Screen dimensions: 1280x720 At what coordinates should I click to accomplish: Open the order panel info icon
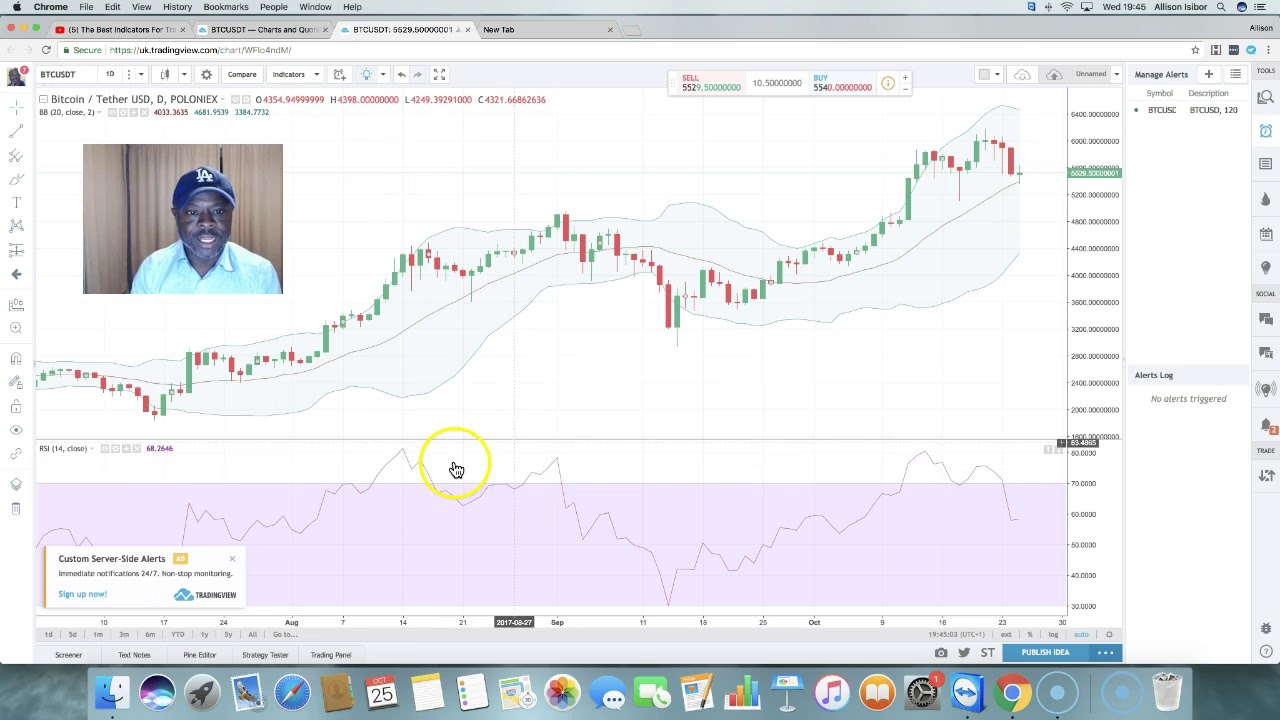[x=888, y=83]
